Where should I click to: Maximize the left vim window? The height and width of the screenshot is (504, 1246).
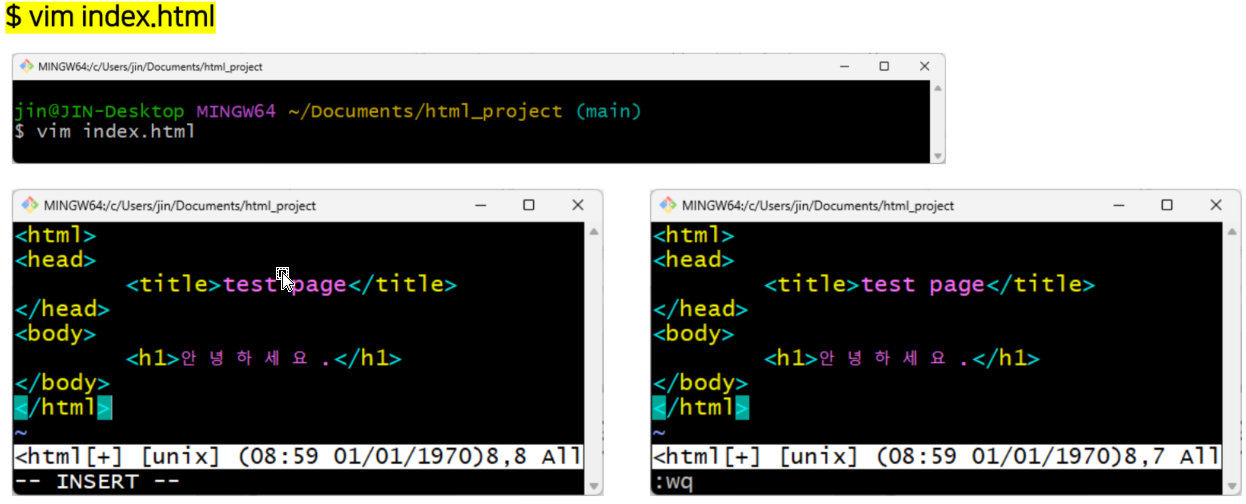click(529, 205)
